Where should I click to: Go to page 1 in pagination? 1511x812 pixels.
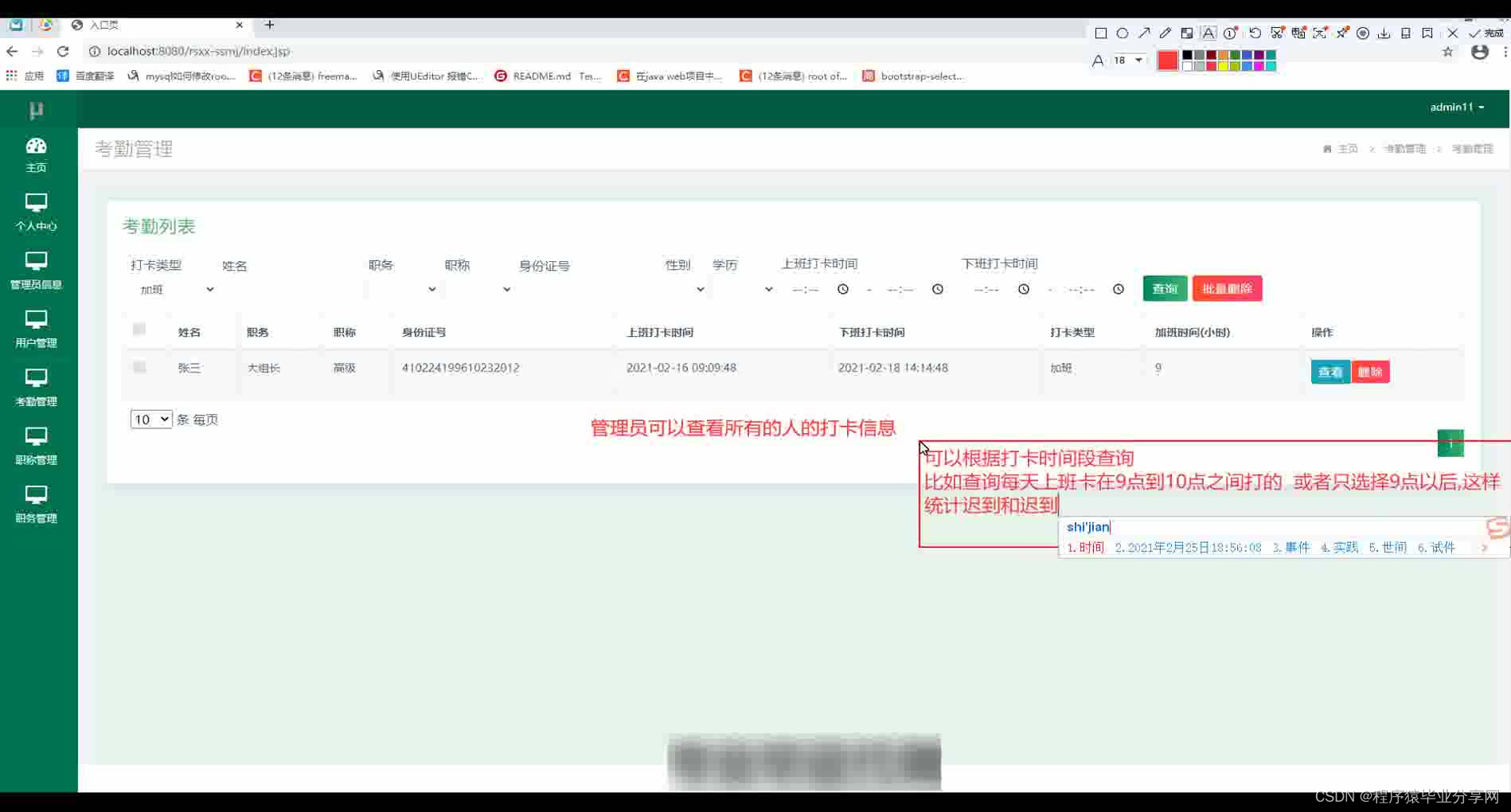pos(1450,443)
